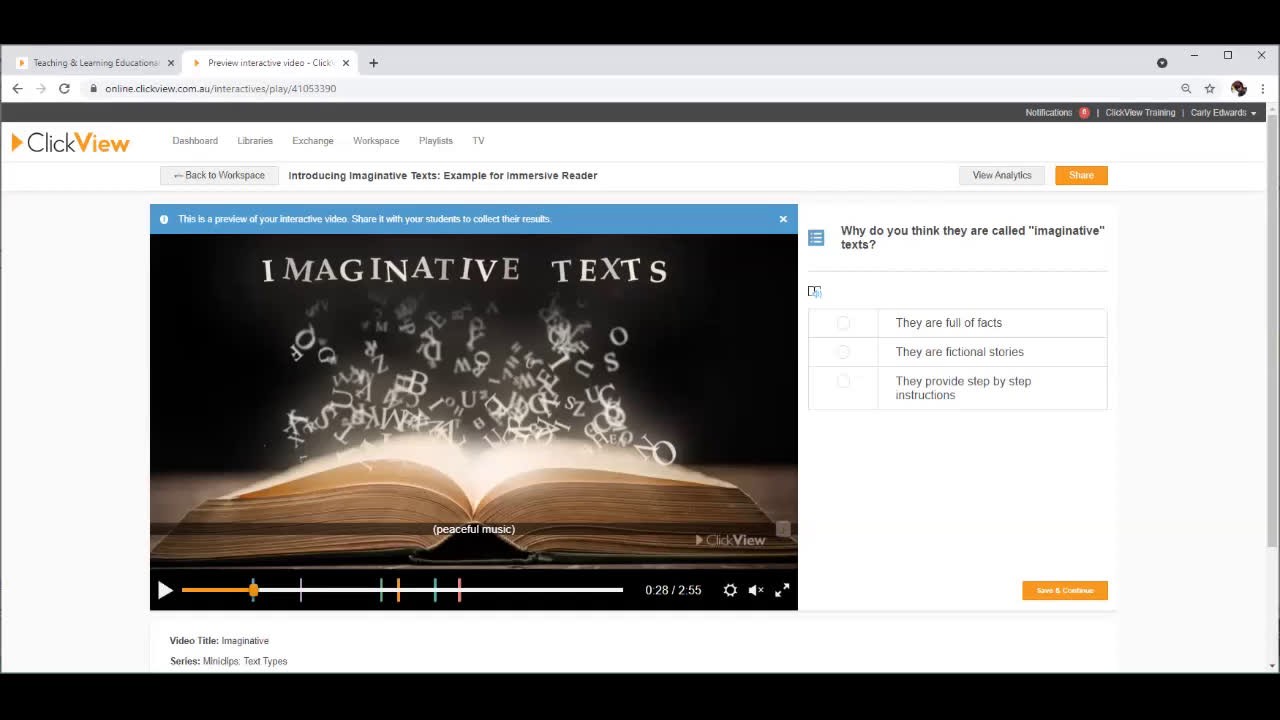Choose "They are fictional stories" answer
This screenshot has height=720, width=1280.
(x=843, y=352)
